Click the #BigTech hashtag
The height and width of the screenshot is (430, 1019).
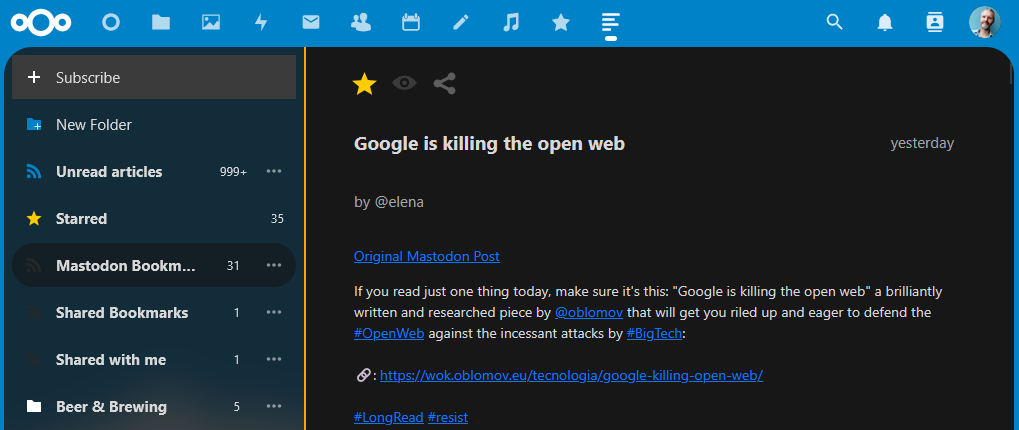(x=655, y=334)
